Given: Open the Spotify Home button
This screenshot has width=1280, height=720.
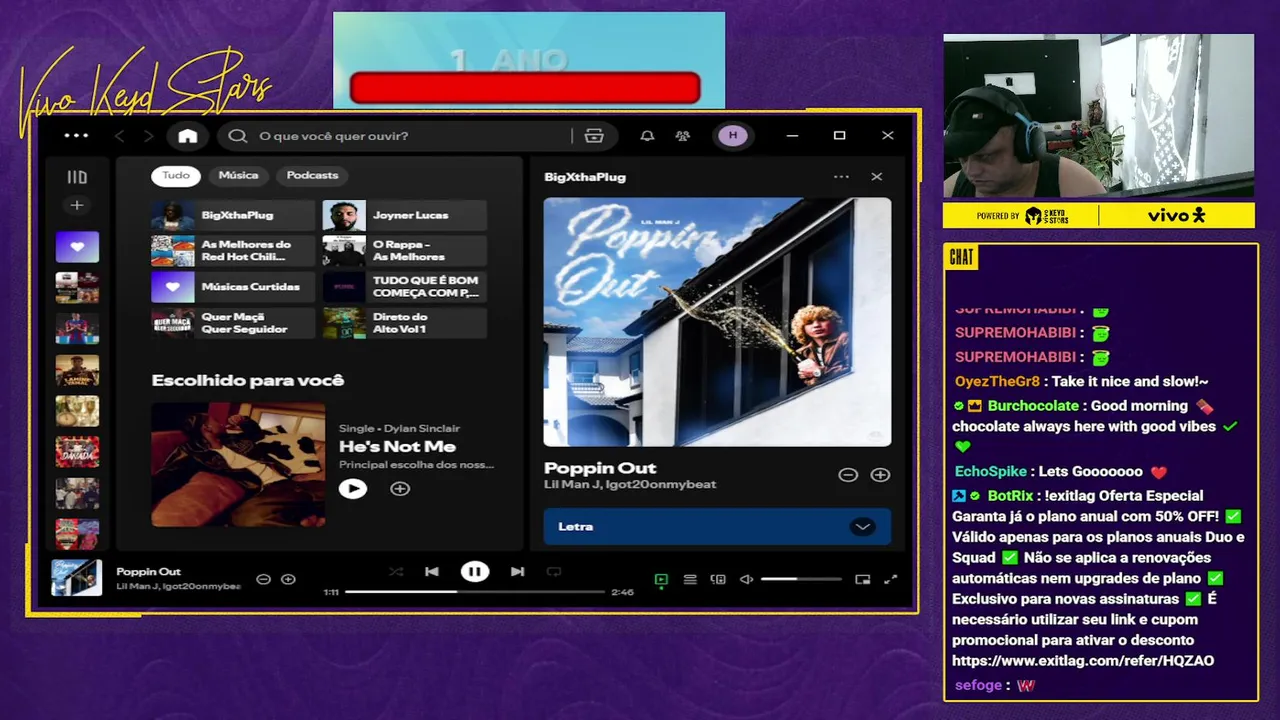Looking at the screenshot, I should (x=188, y=136).
